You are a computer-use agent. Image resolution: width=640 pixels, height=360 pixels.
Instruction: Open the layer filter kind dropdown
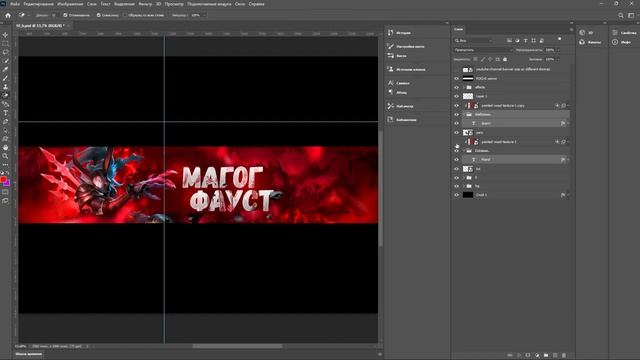[x=473, y=40]
